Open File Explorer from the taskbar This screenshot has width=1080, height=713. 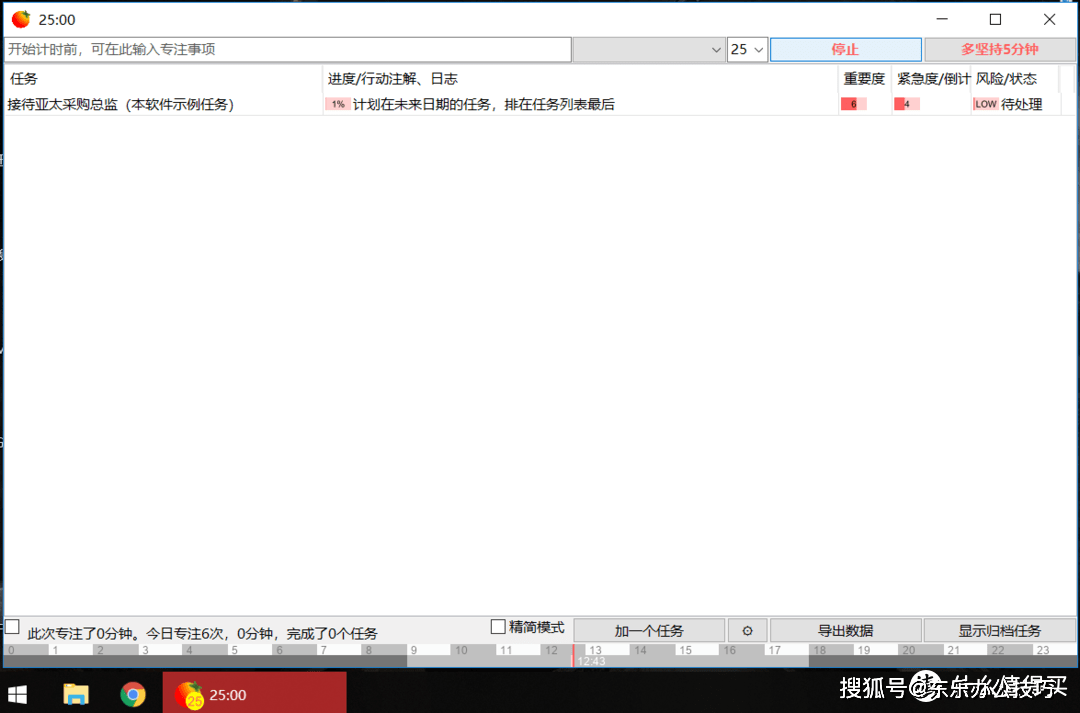77,694
